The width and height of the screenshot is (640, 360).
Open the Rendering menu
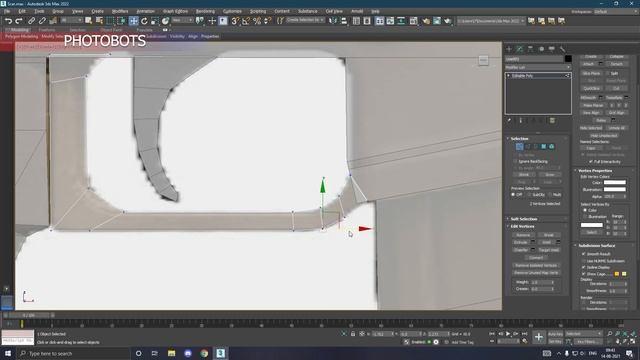pos(205,11)
